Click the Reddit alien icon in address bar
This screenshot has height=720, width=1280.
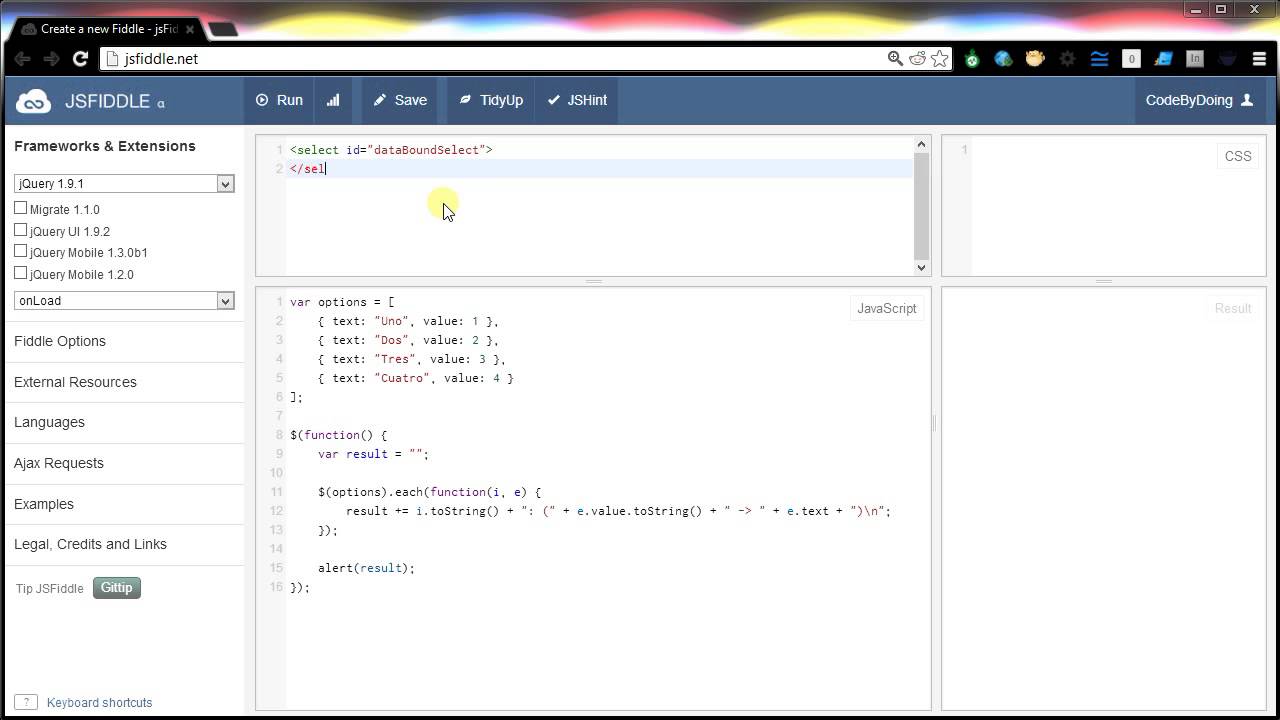(917, 59)
